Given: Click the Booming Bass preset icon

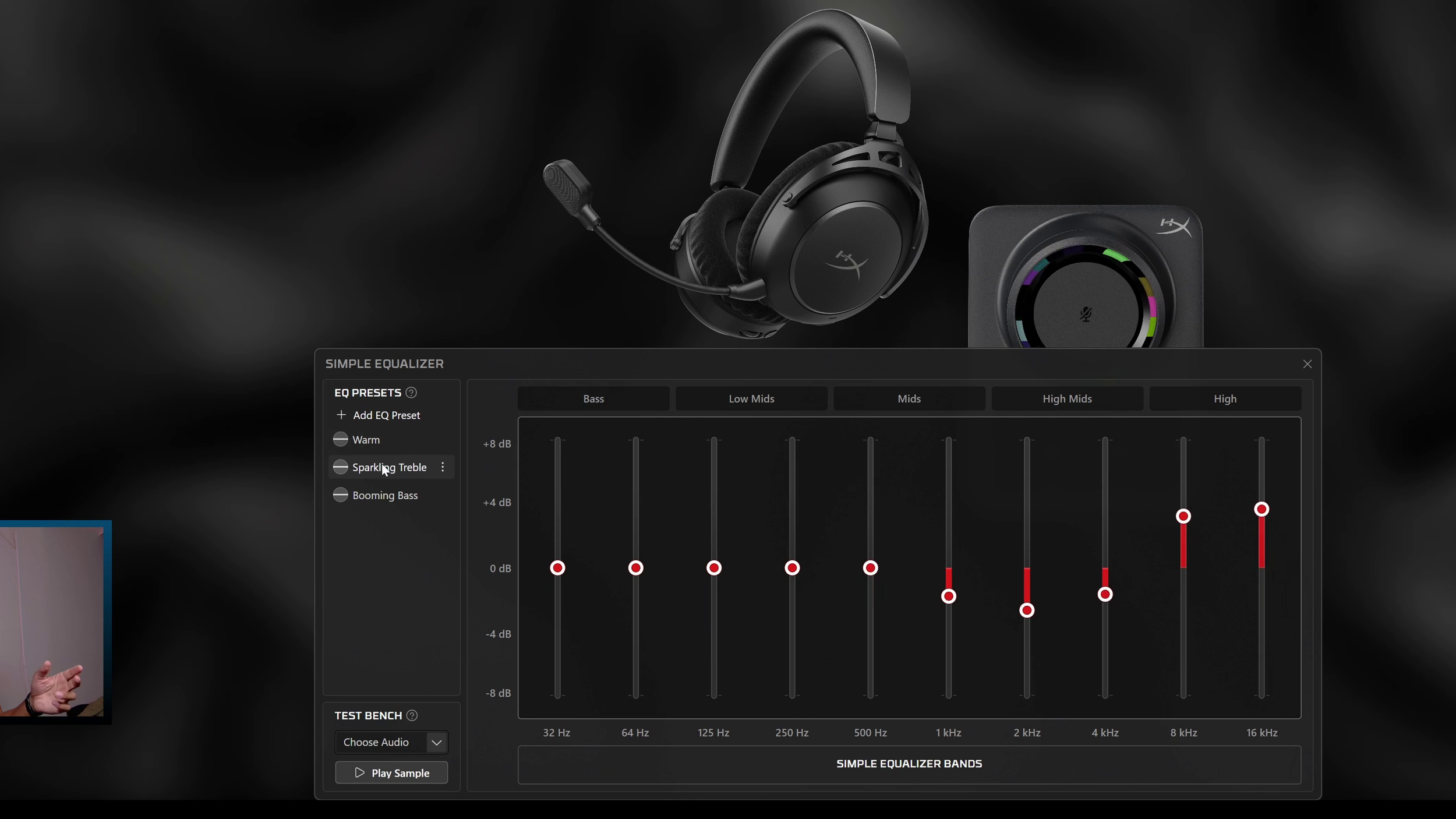Looking at the screenshot, I should [x=341, y=495].
